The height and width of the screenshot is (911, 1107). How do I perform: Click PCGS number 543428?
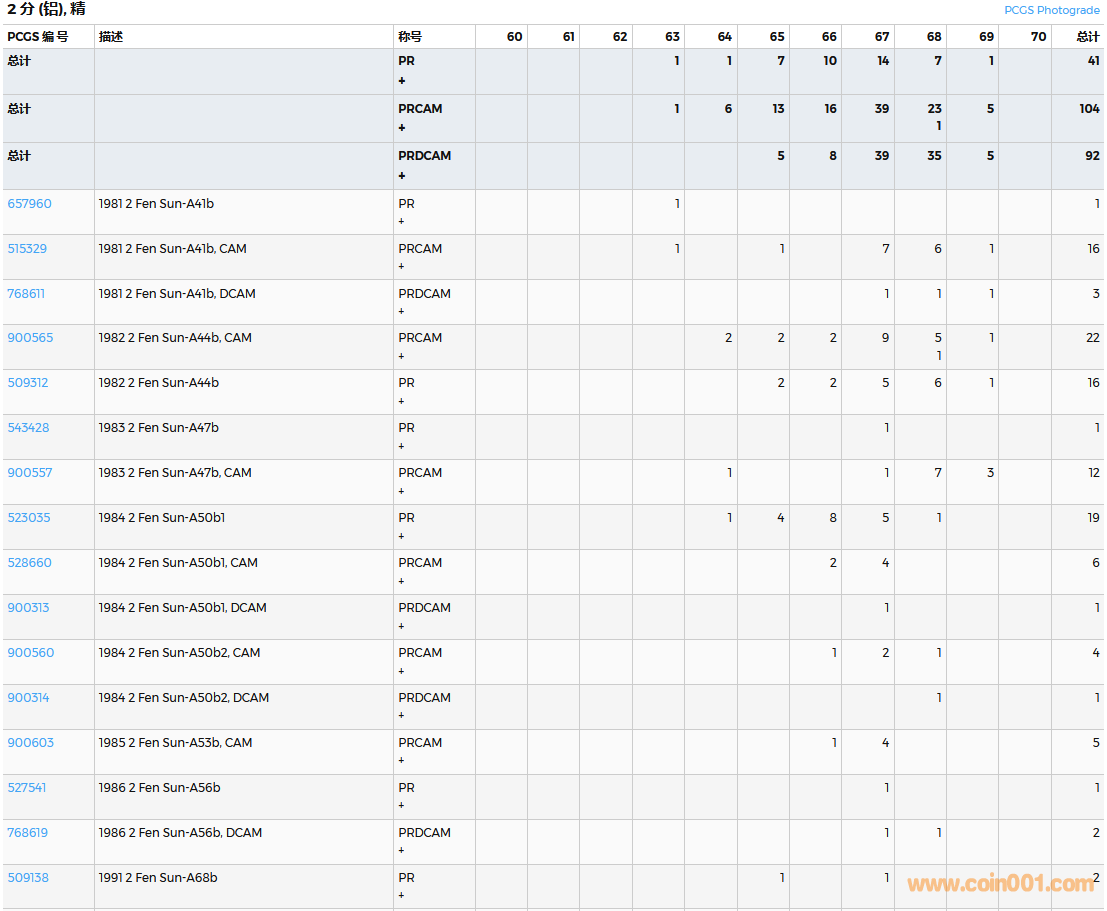tap(28, 428)
